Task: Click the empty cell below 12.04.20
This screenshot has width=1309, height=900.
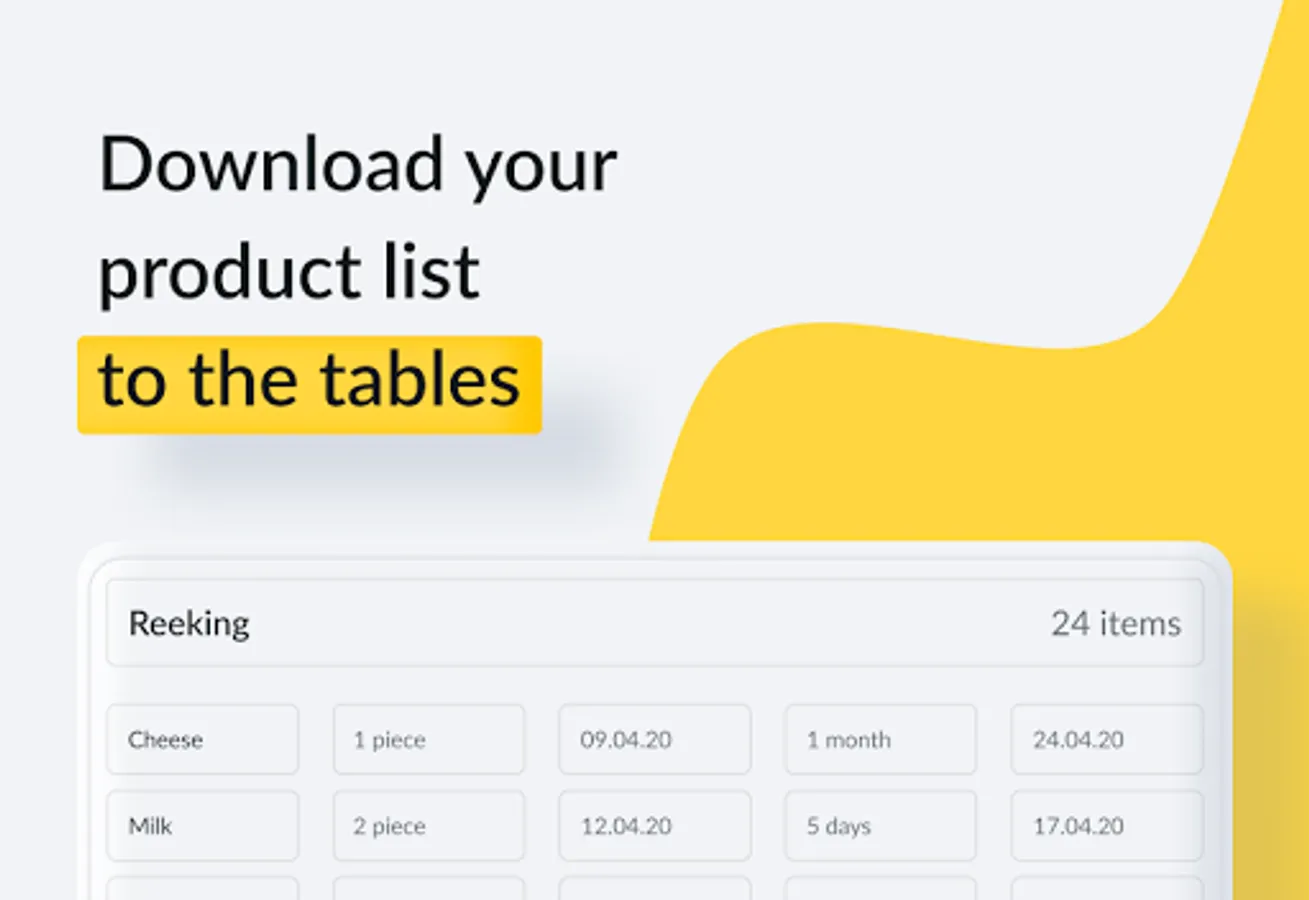Action: (x=655, y=888)
